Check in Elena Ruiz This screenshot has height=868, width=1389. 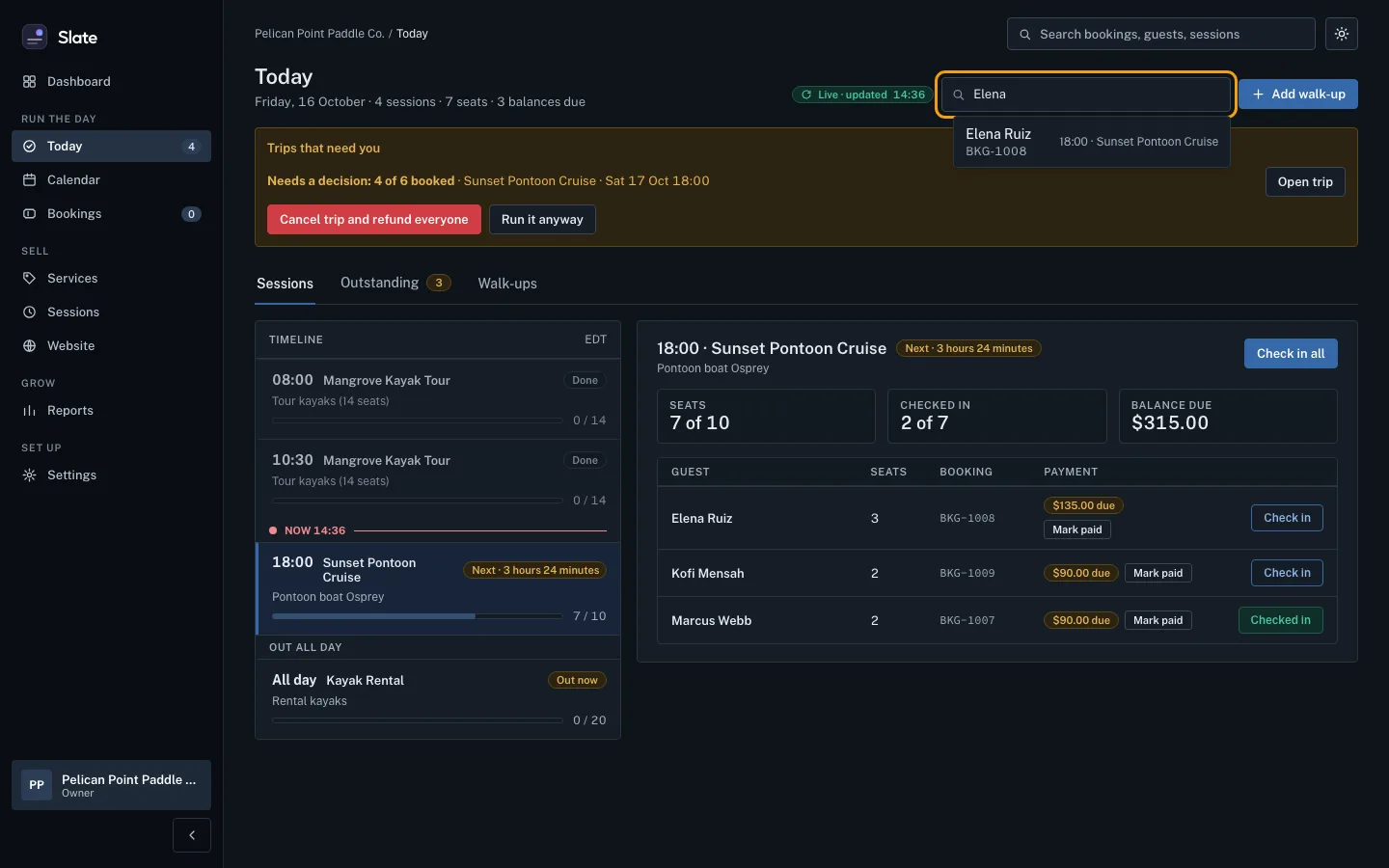(1287, 518)
